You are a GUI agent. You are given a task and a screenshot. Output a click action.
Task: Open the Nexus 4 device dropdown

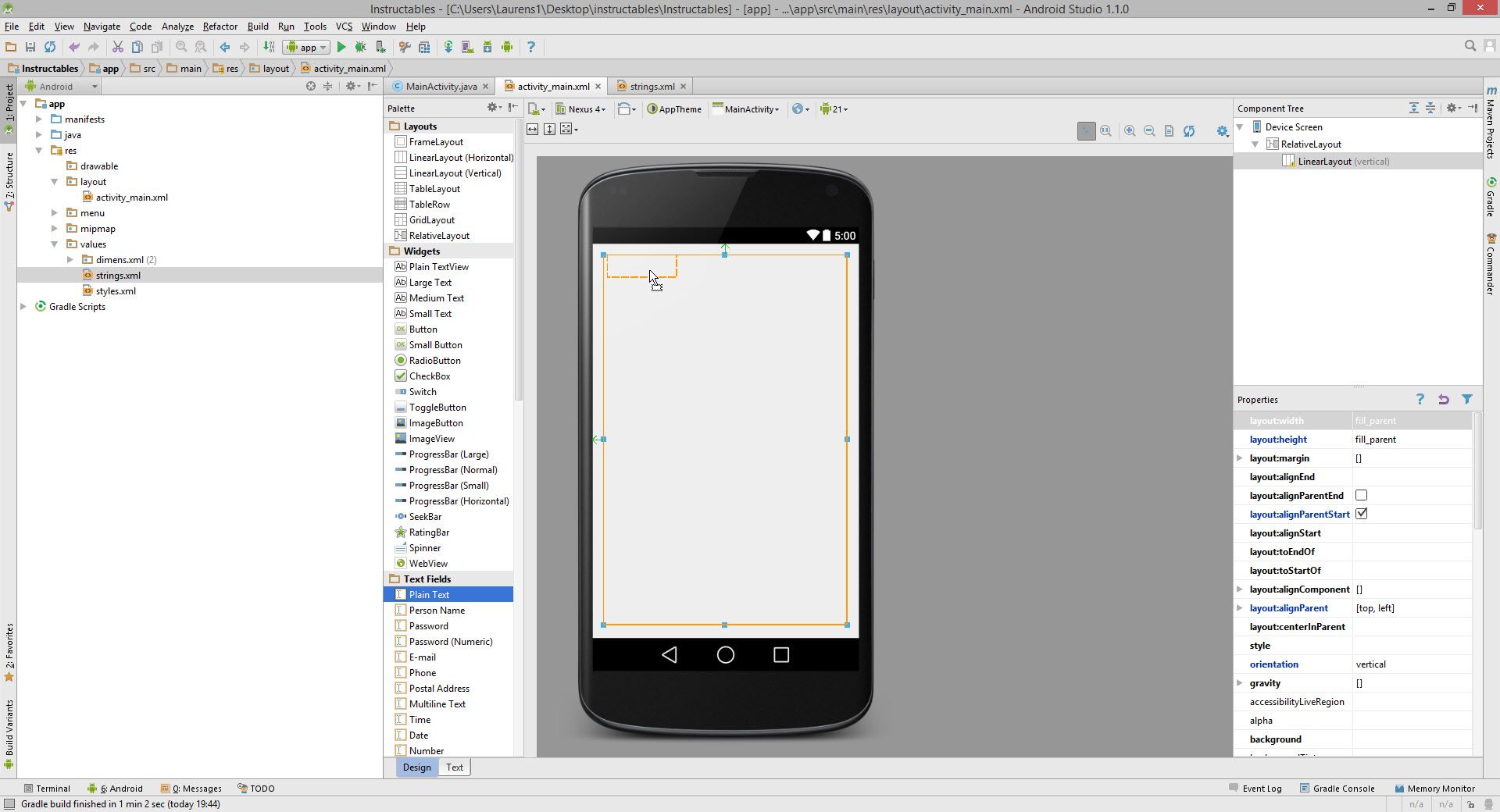(580, 109)
